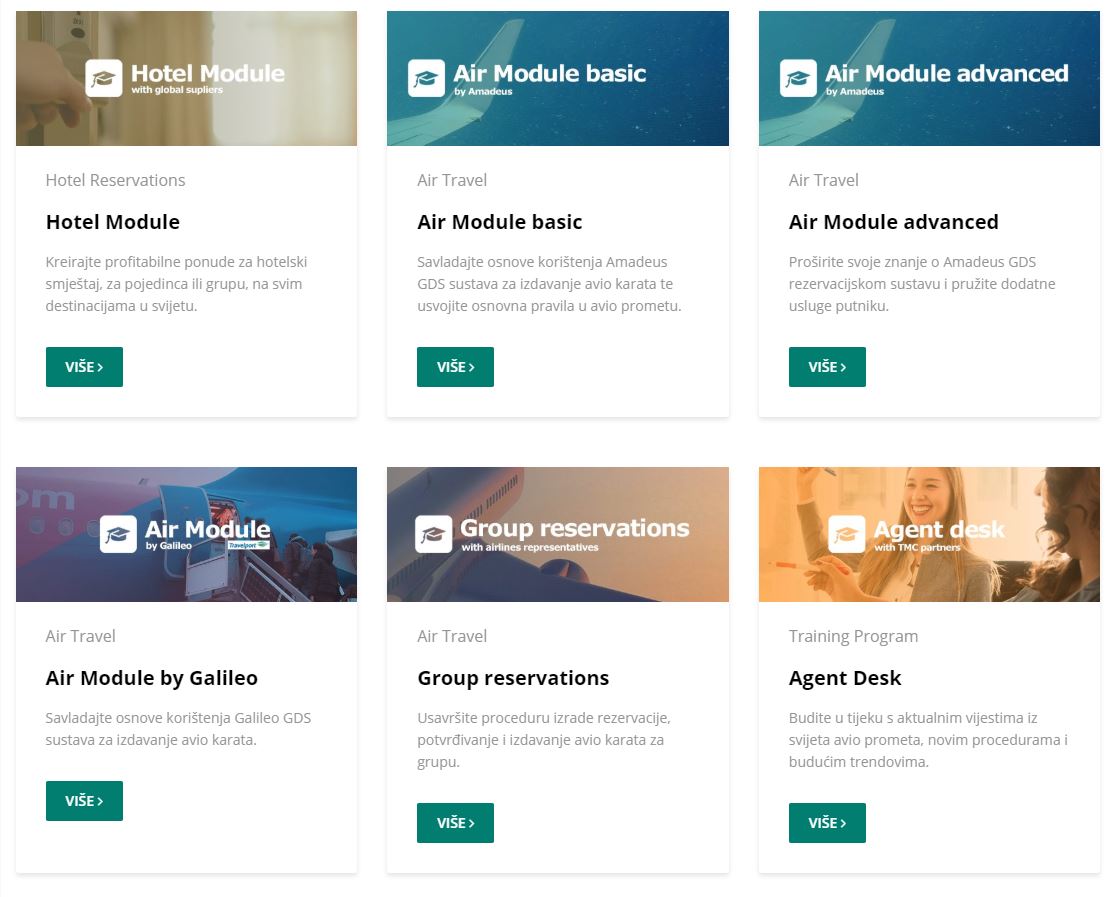Click the graduation cap icon on Galileo Air Module banner
Viewport: 1114px width, 897px height.
[x=118, y=534]
